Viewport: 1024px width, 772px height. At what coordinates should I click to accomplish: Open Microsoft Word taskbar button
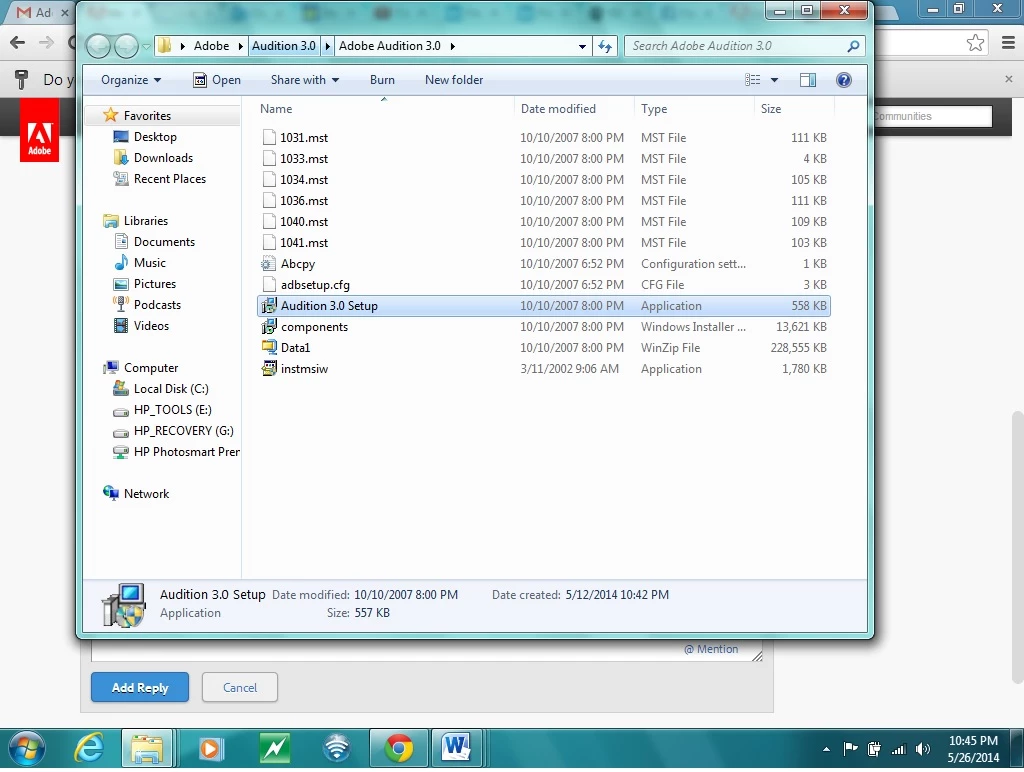pyautogui.click(x=456, y=748)
